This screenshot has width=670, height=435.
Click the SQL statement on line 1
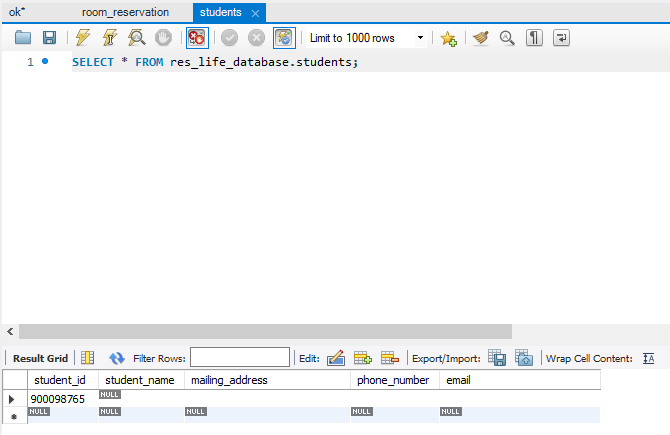pyautogui.click(x=215, y=62)
